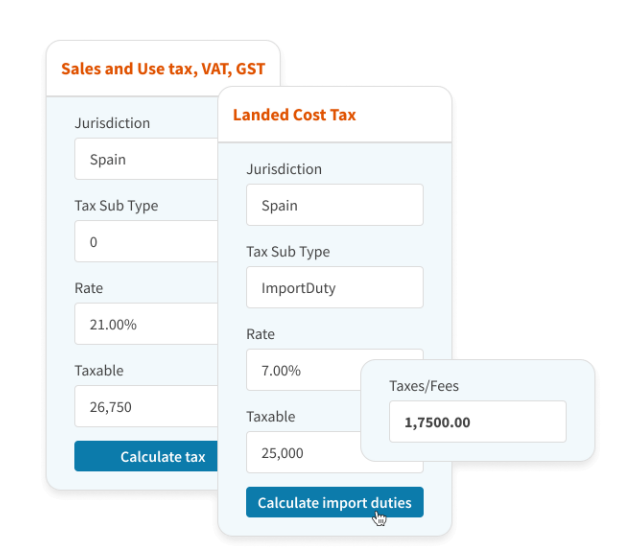Select the 25,000 Taxable field
The height and width of the screenshot is (559, 617).
click(x=302, y=452)
